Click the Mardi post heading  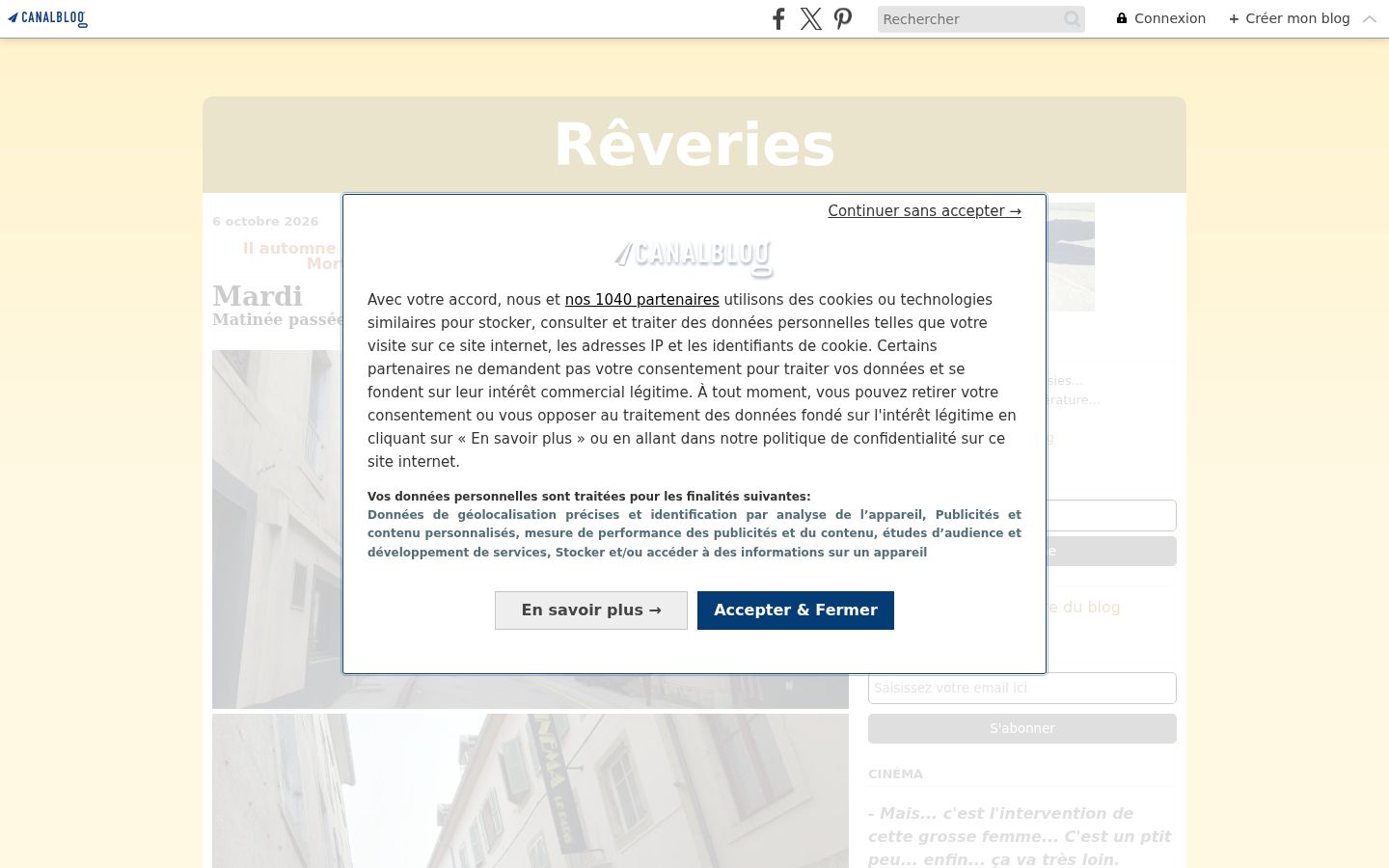coord(258,296)
